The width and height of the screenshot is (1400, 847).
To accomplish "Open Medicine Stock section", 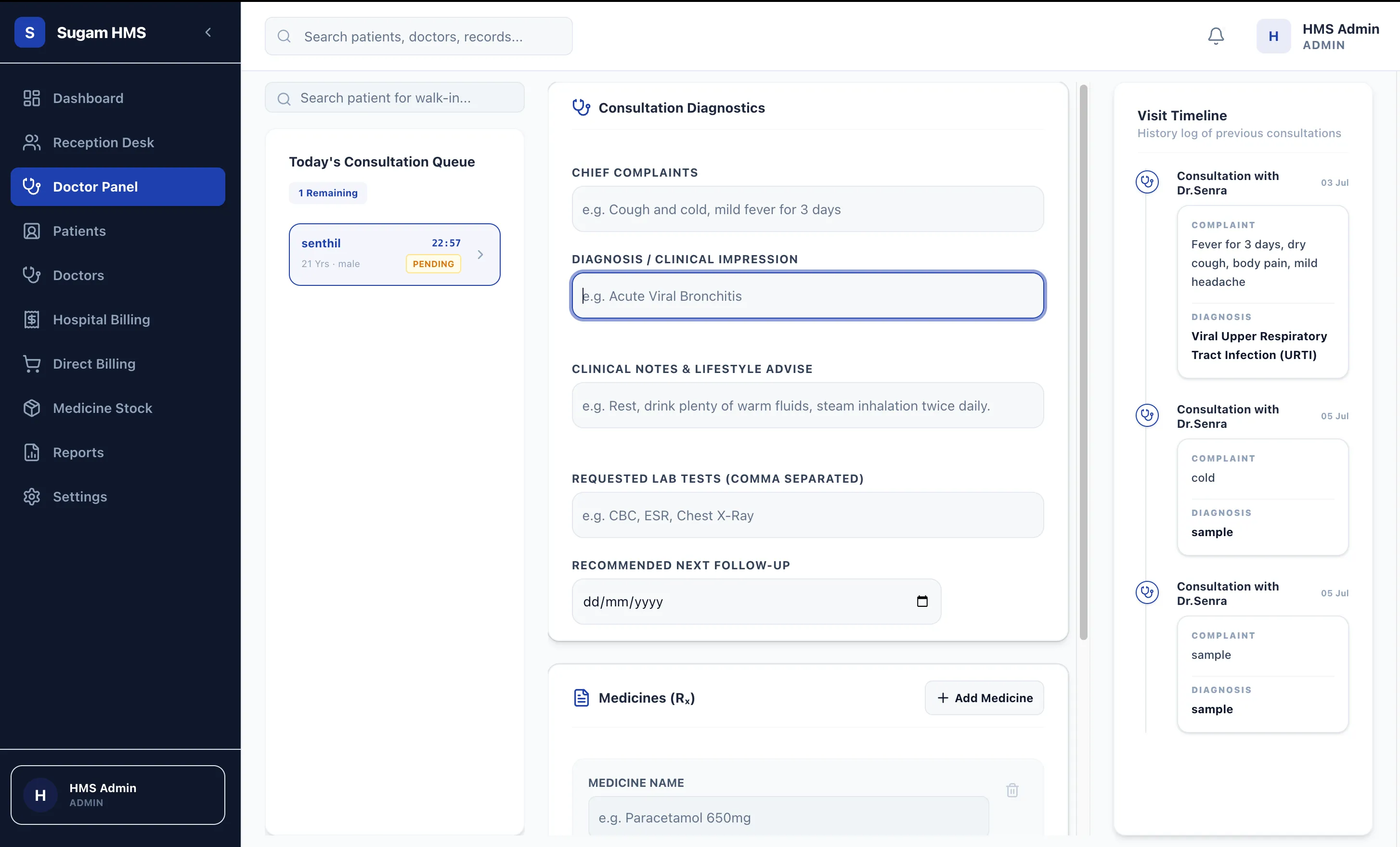I will point(117,409).
